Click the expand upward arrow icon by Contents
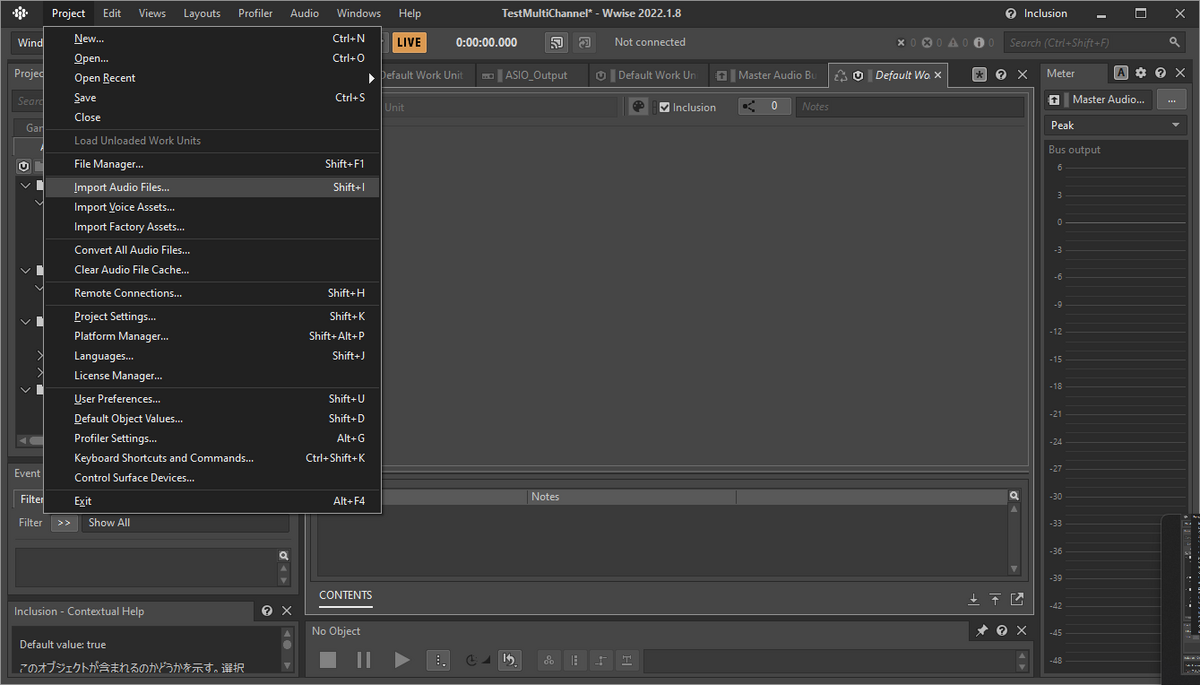Screen dimensions: 1200x685 click(x=995, y=599)
